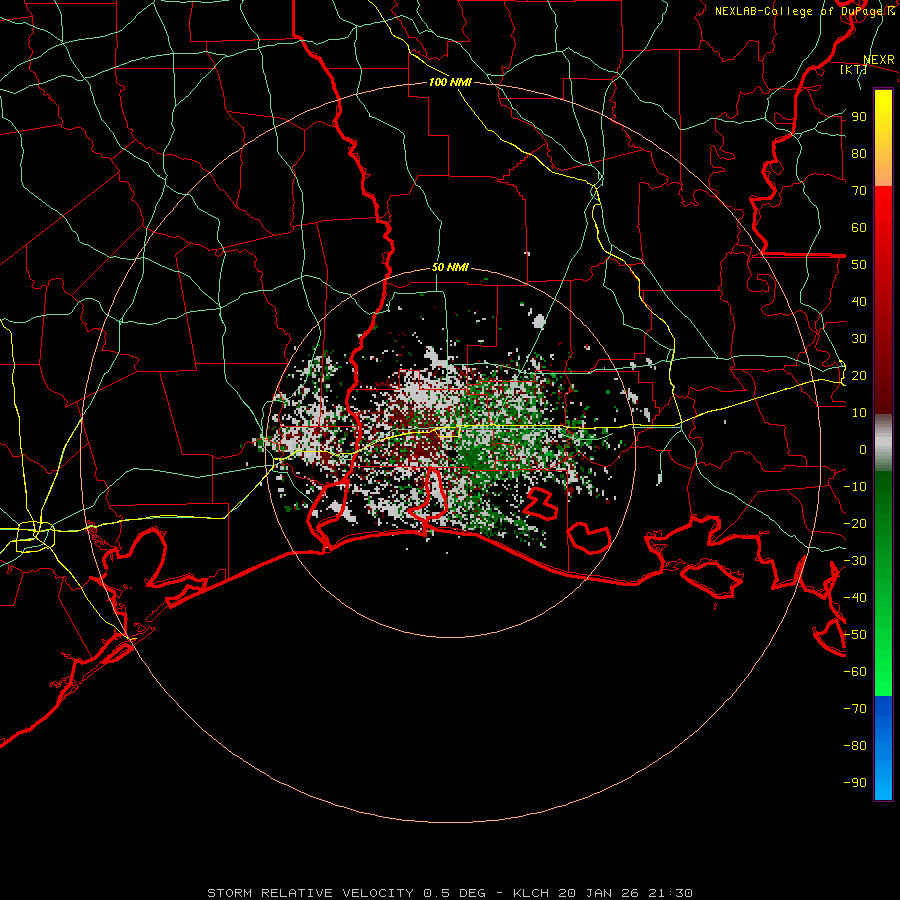Click the positive 80 scale value
This screenshot has width=900, height=900.
tap(859, 153)
